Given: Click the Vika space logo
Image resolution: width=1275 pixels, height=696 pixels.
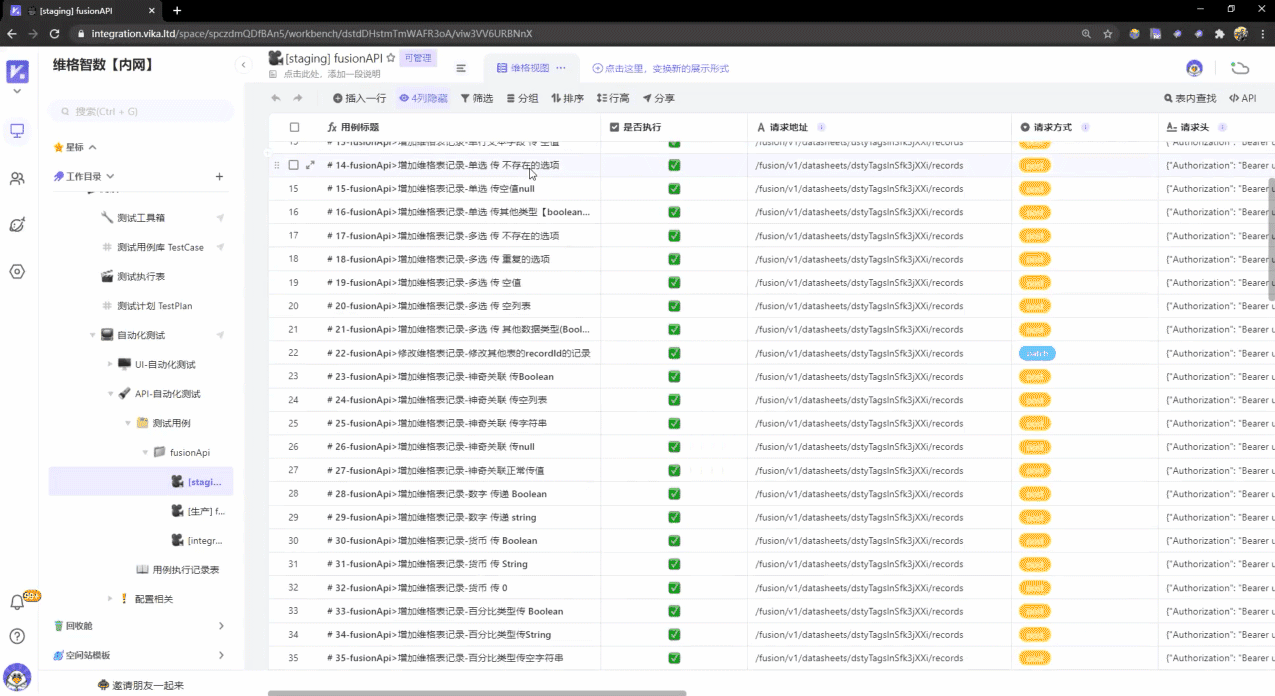Looking at the screenshot, I should coord(17,71).
